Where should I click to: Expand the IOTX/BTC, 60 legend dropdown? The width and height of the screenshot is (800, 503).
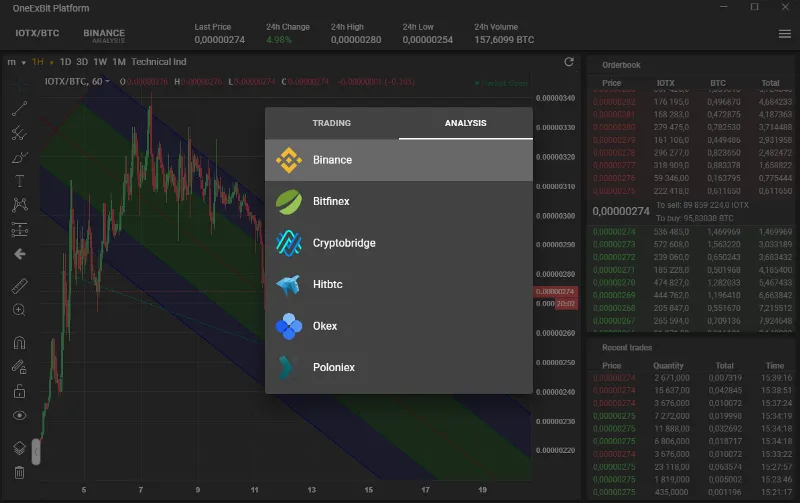pyautogui.click(x=107, y=82)
